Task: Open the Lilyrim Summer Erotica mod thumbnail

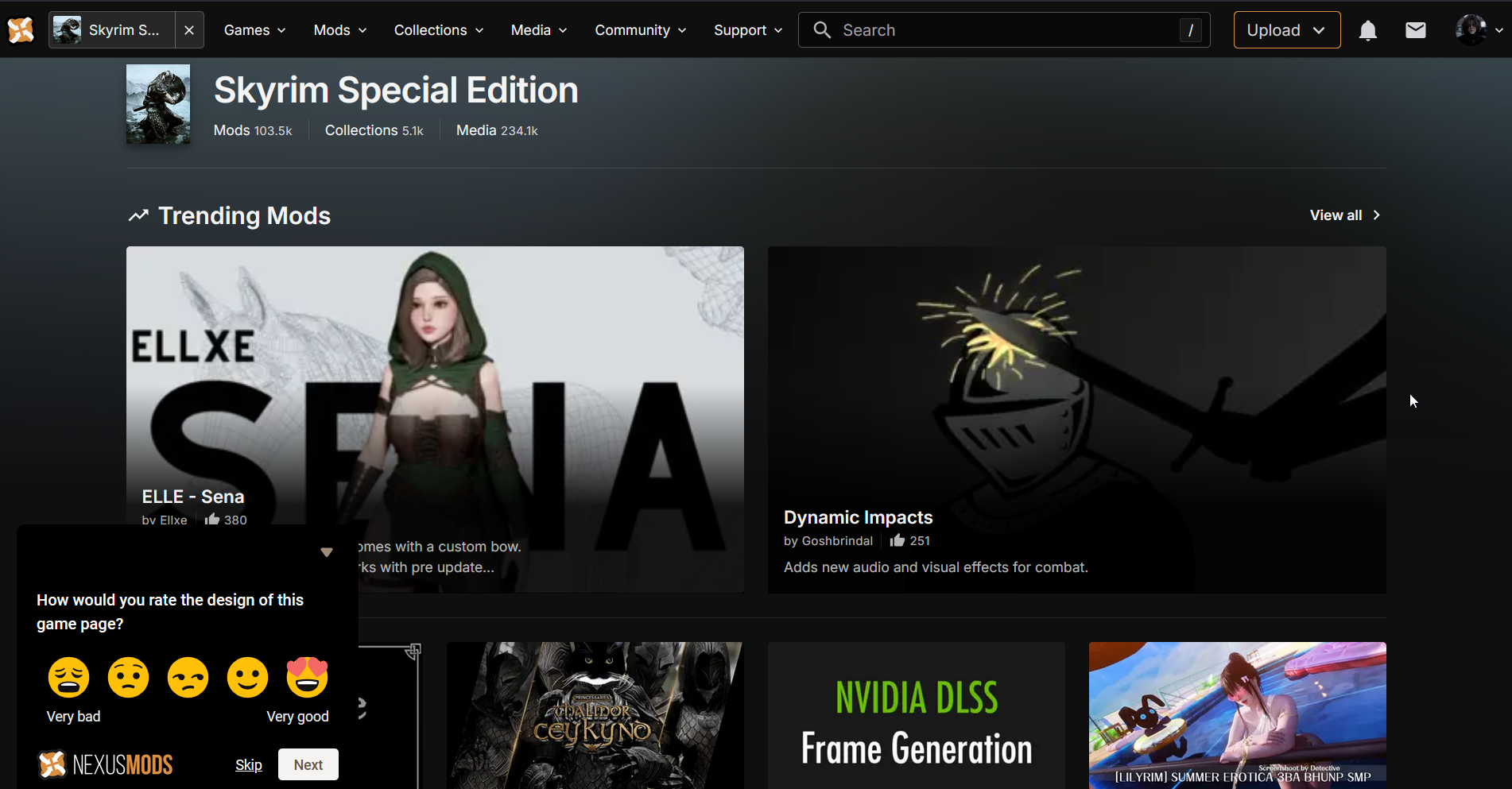Action: coord(1238,715)
